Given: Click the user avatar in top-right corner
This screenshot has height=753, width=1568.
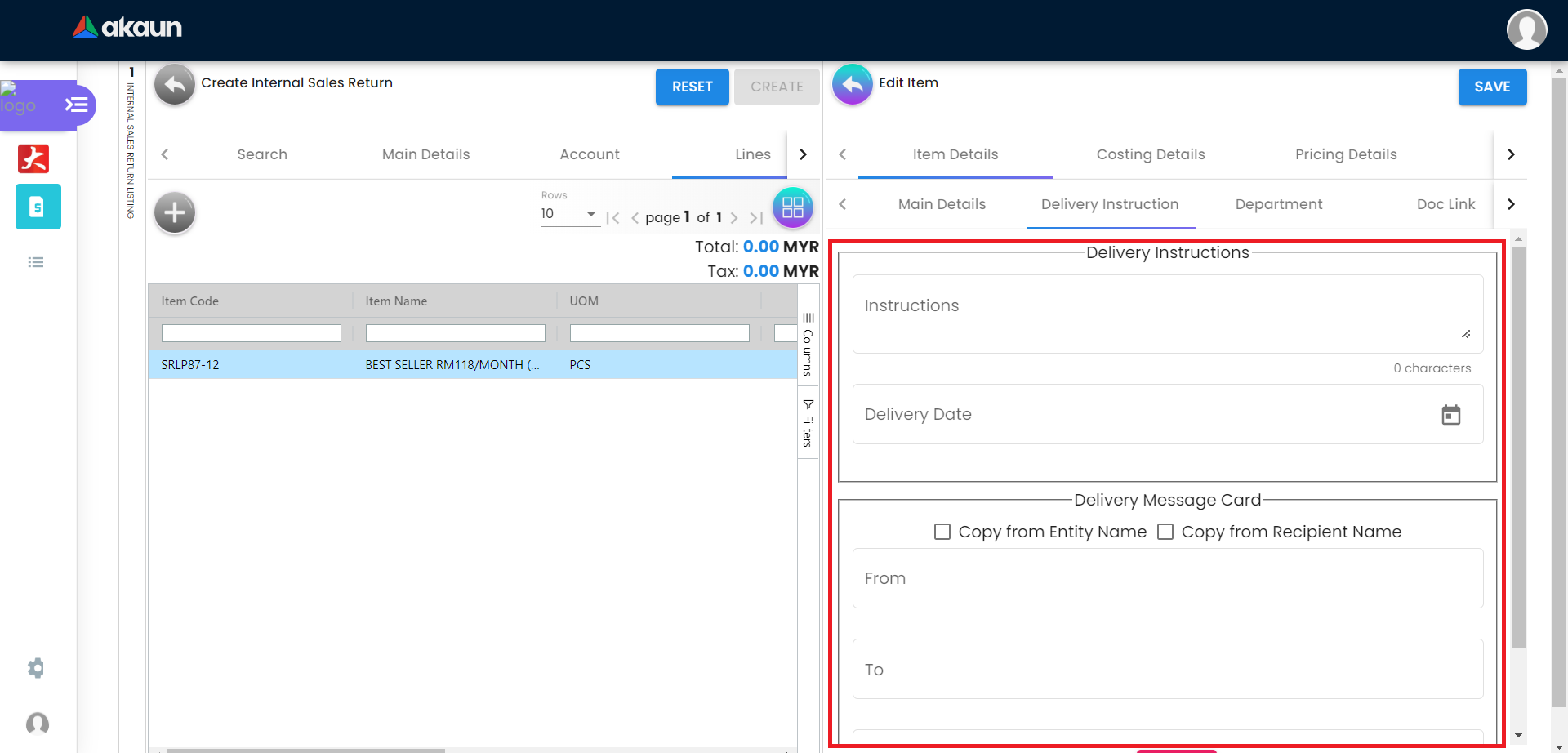Looking at the screenshot, I should (1526, 30).
